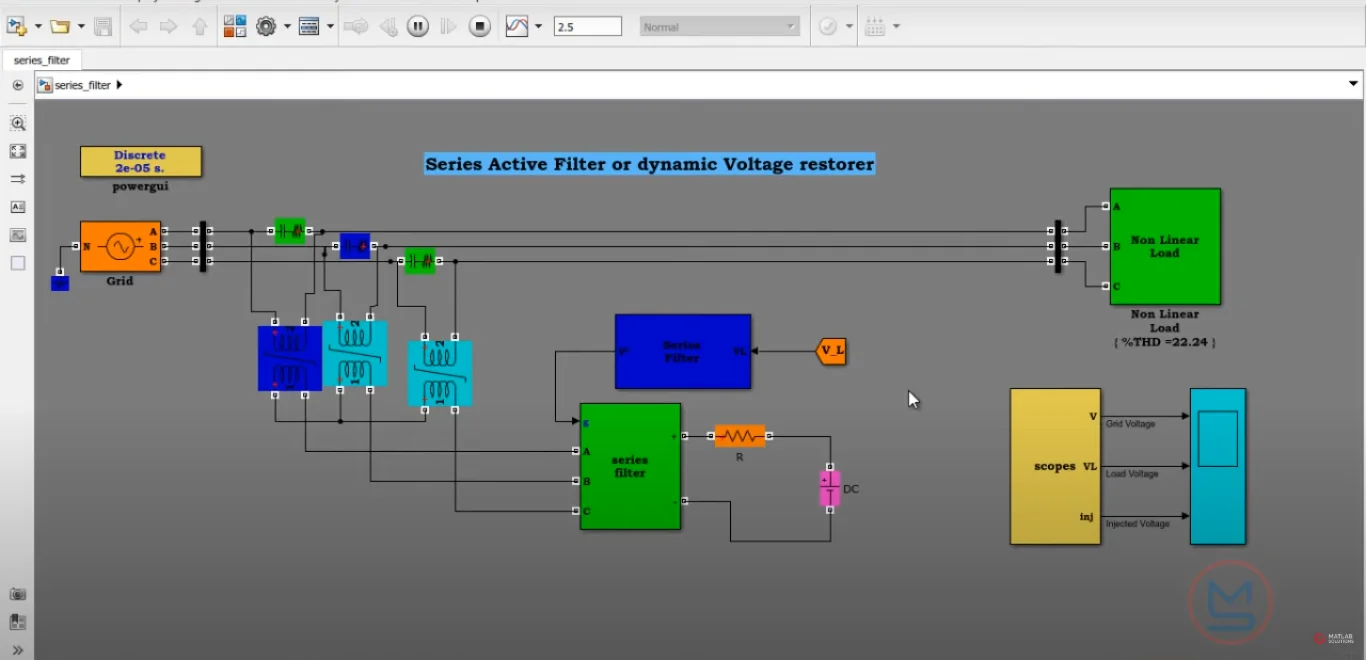Click the series_filter breadcrumb
Viewport: 1366px width, 660px height.
coord(82,86)
